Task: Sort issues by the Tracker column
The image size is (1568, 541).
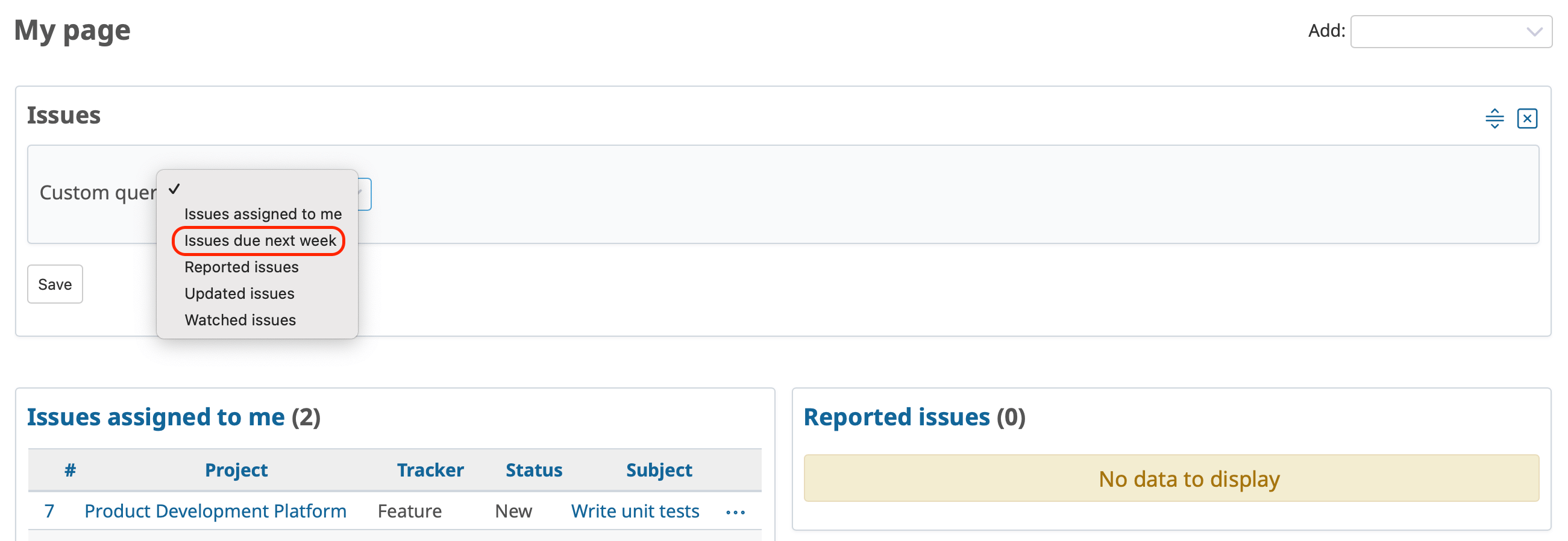Action: 430,470
